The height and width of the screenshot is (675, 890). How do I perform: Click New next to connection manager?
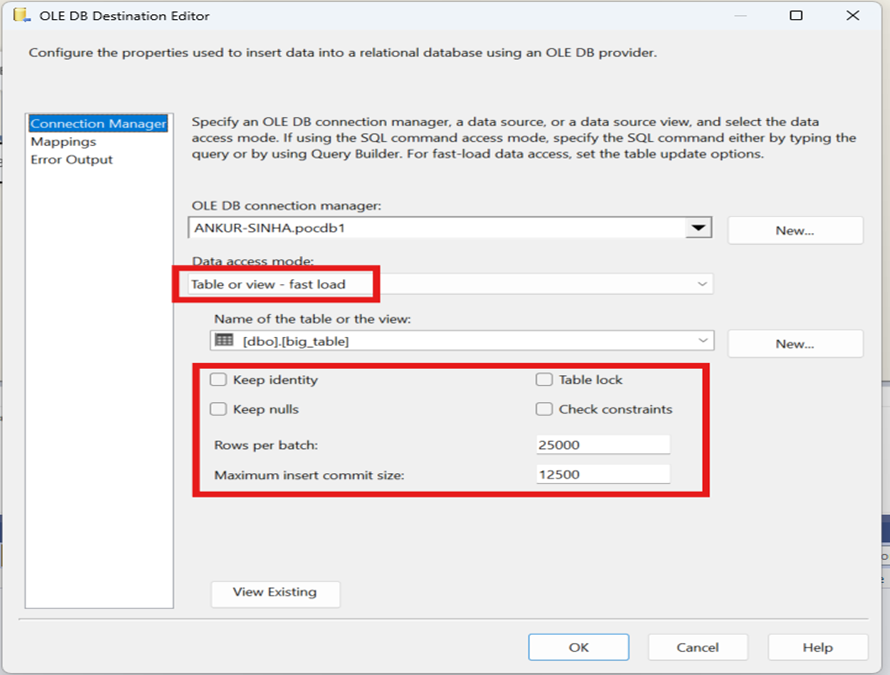[794, 230]
